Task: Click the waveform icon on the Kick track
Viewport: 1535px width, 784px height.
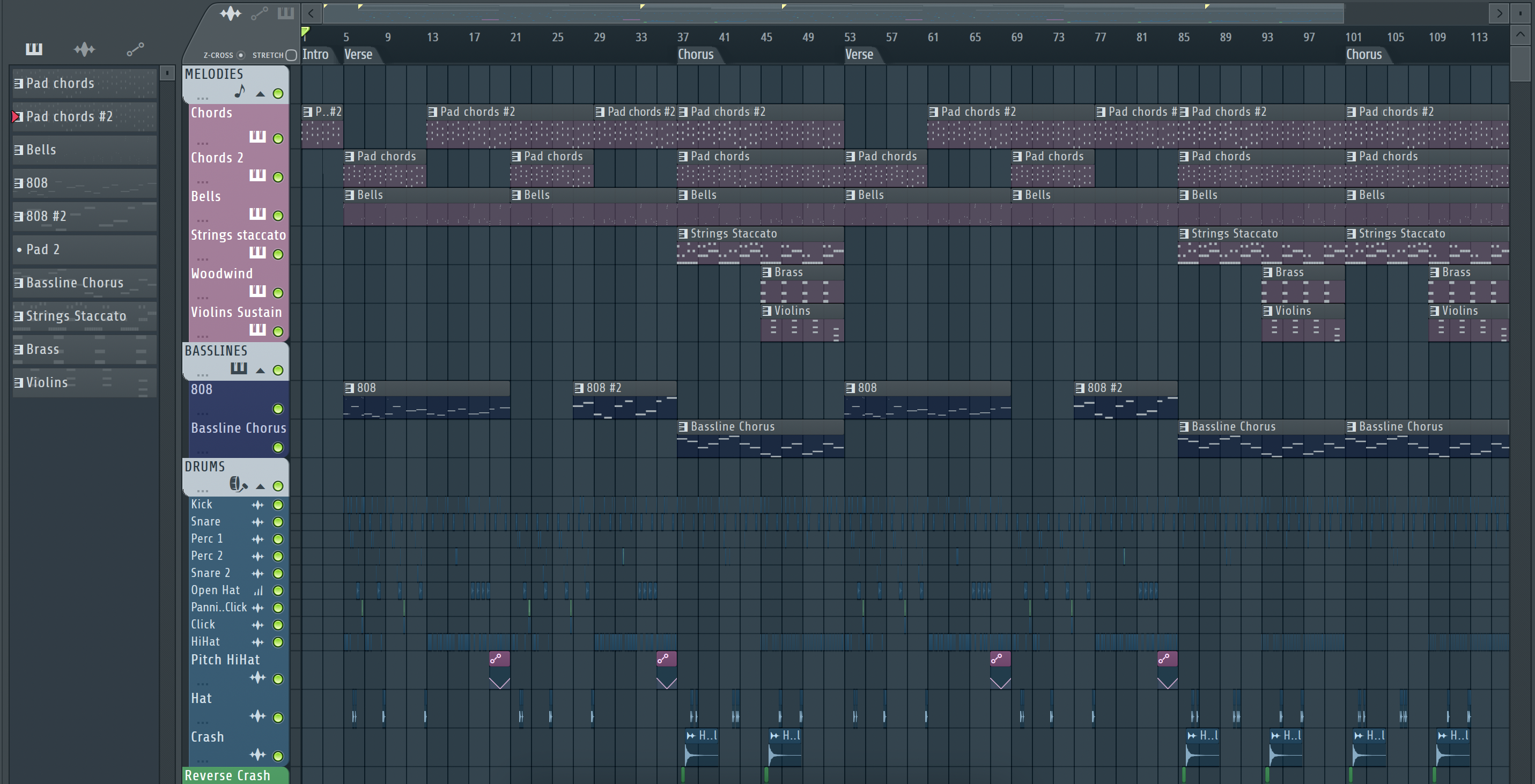Action: 257,505
